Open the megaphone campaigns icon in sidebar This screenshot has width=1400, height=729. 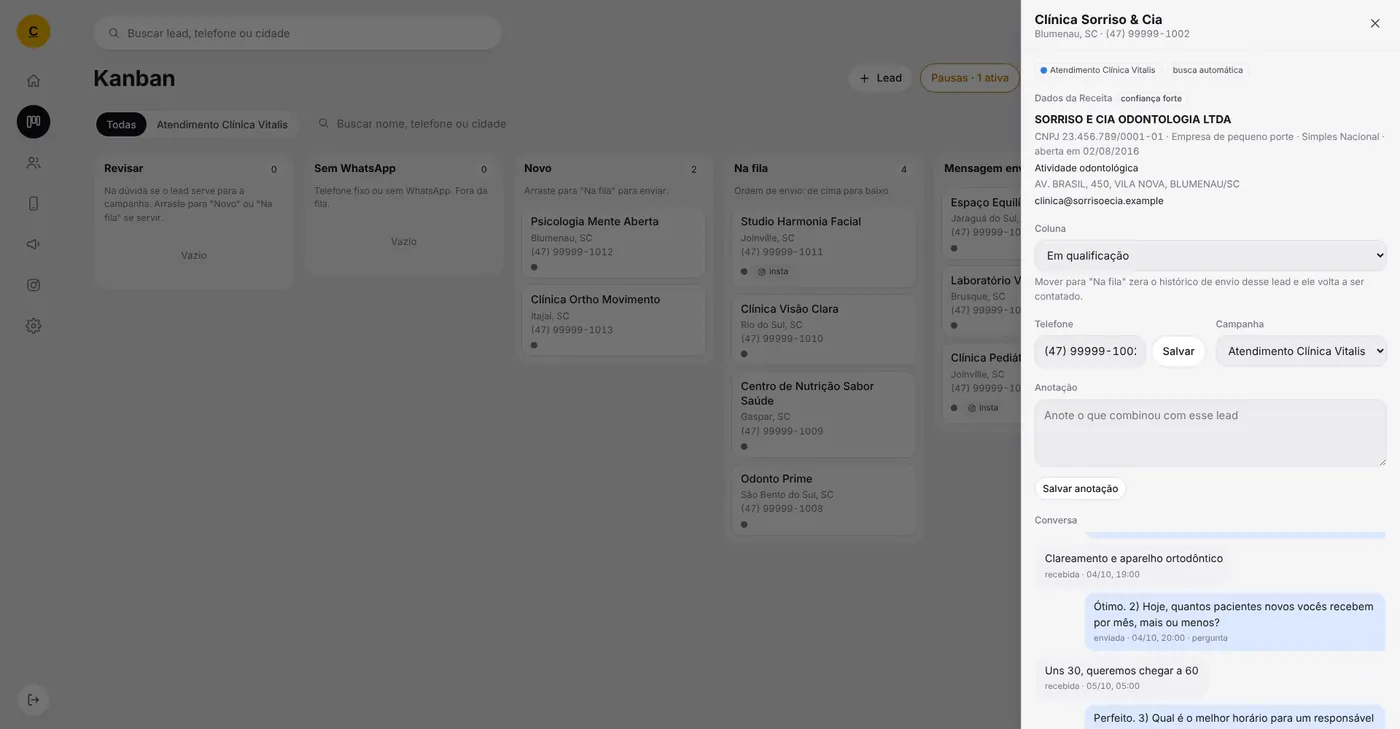[33, 244]
